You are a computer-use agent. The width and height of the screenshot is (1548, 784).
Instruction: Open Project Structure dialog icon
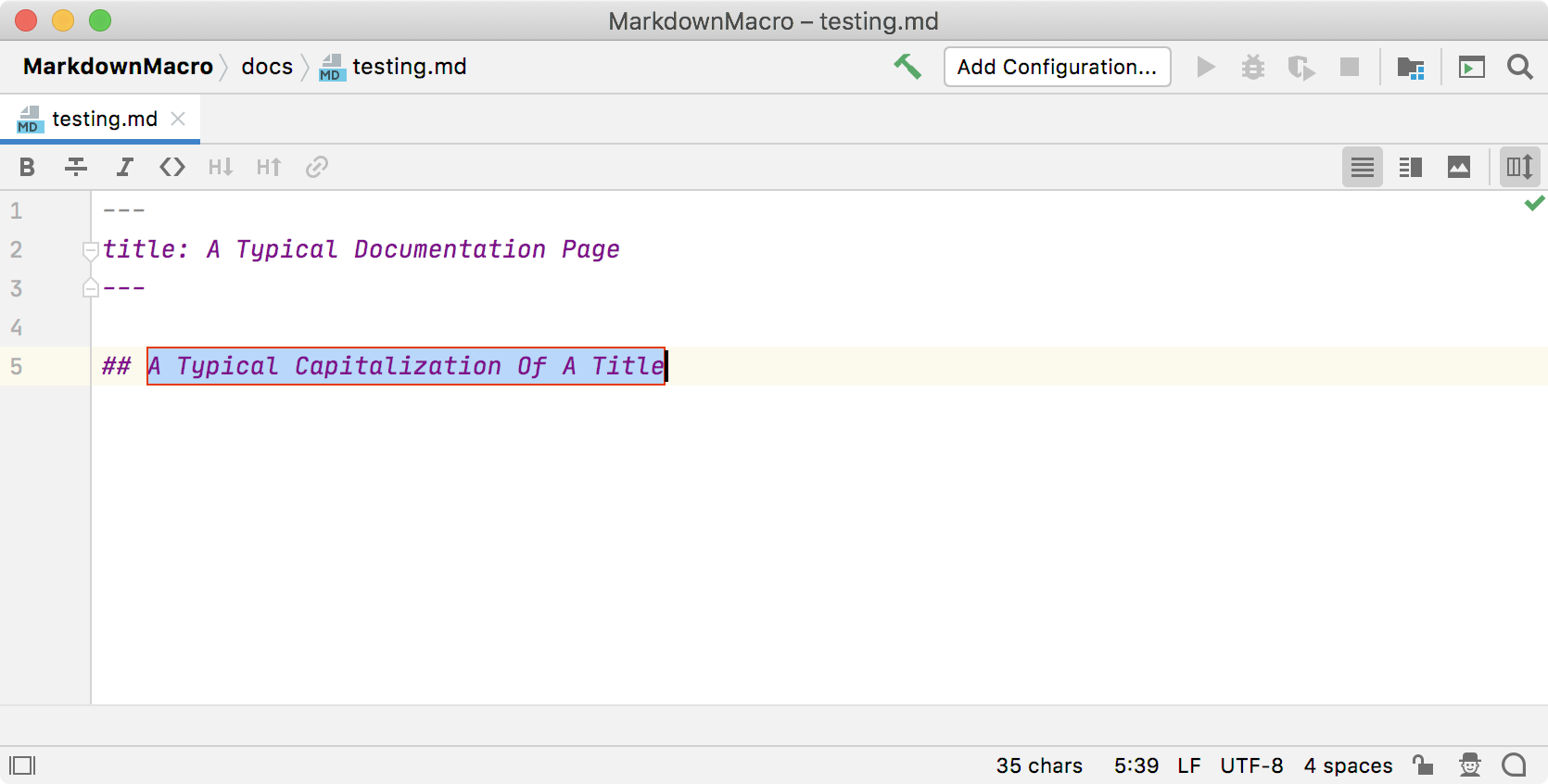(x=1410, y=67)
